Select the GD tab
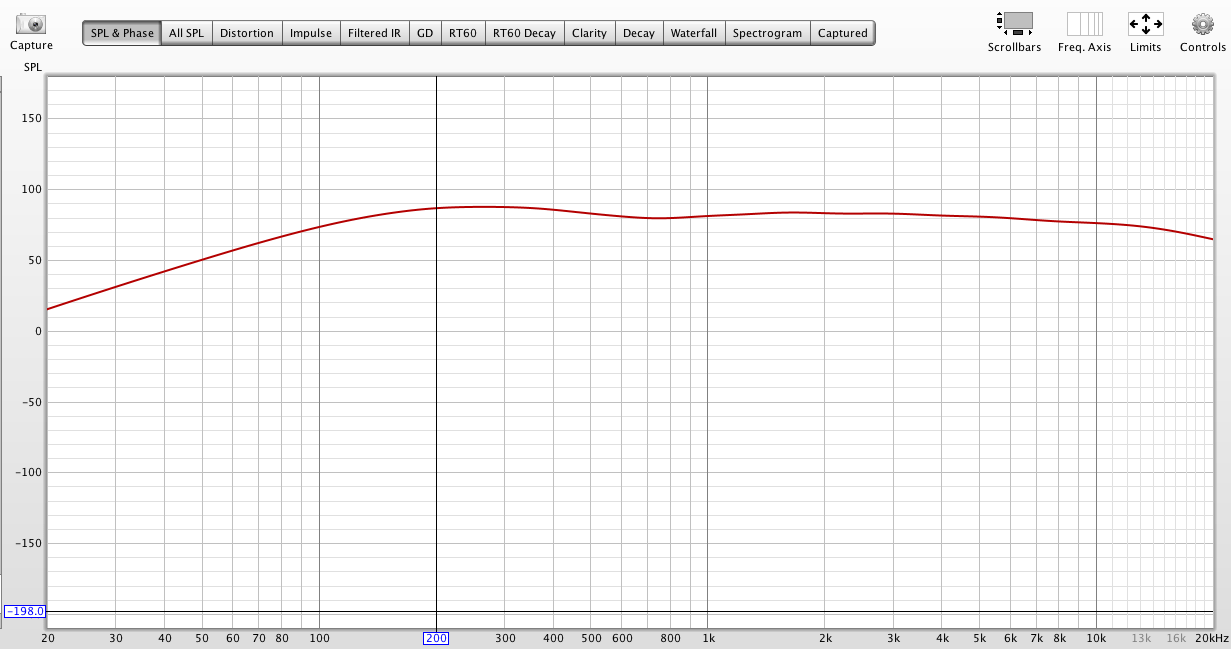This screenshot has height=649, width=1231. coord(425,33)
